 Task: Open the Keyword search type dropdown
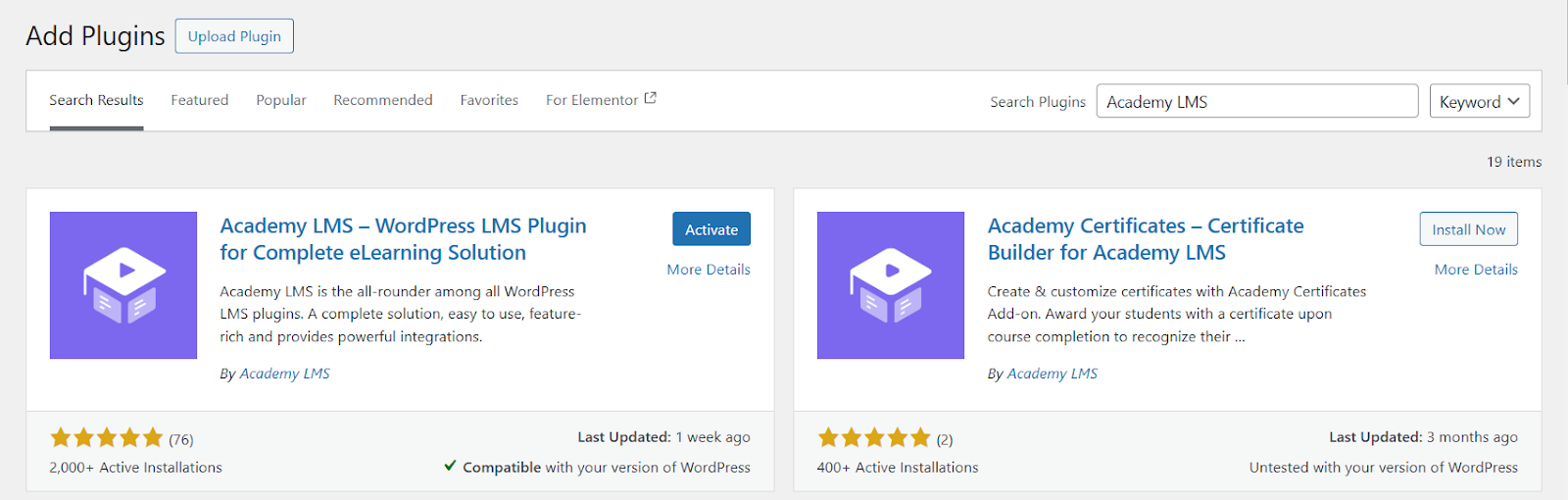click(x=1480, y=101)
